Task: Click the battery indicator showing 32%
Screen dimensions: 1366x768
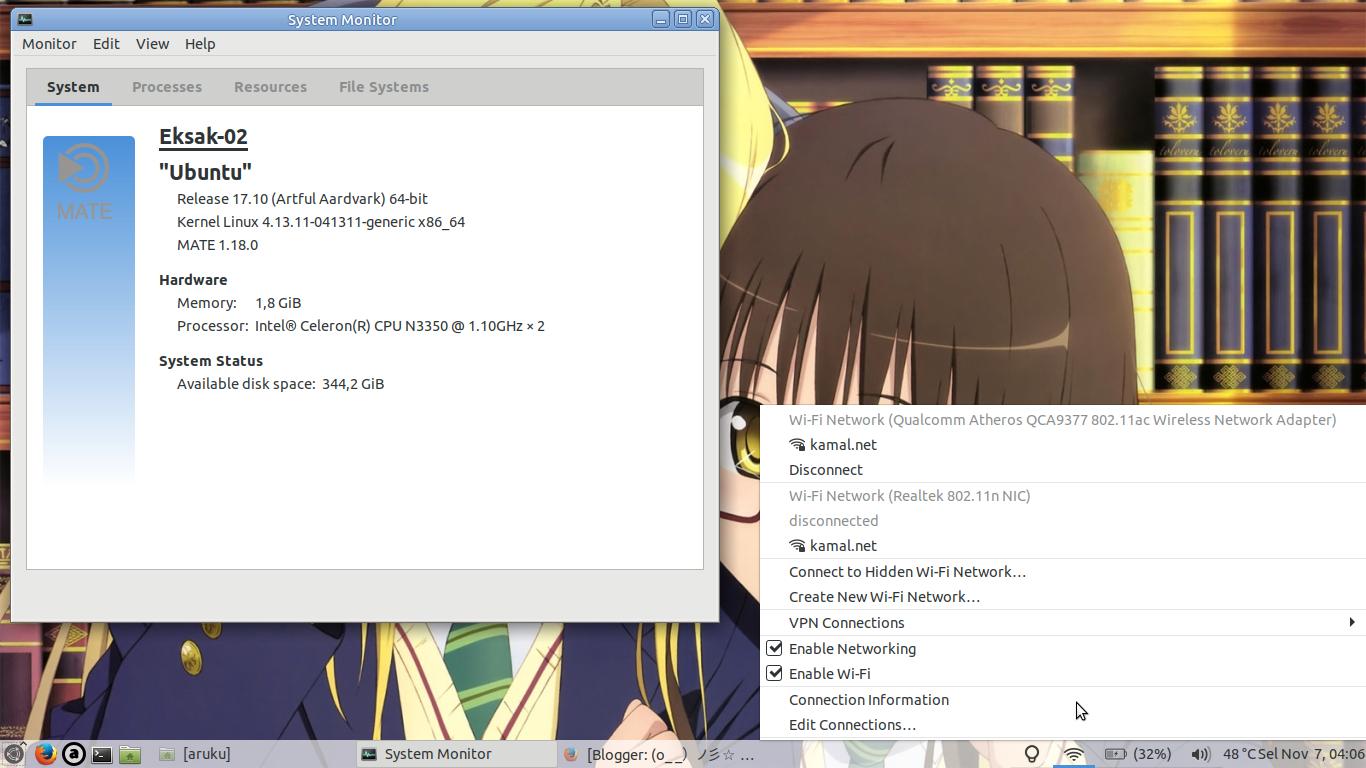Action: click(x=1138, y=754)
